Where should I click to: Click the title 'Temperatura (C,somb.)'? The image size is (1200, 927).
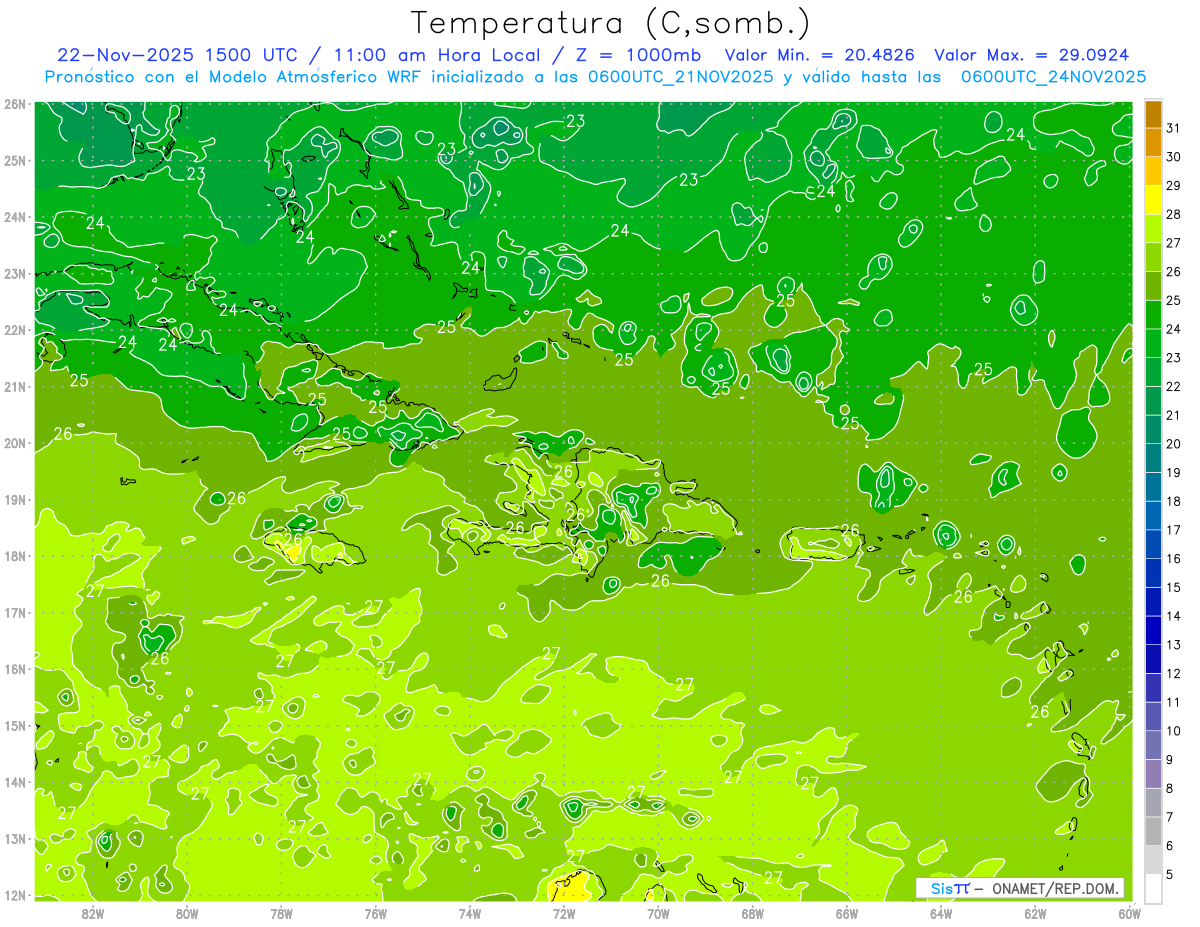click(610, 24)
